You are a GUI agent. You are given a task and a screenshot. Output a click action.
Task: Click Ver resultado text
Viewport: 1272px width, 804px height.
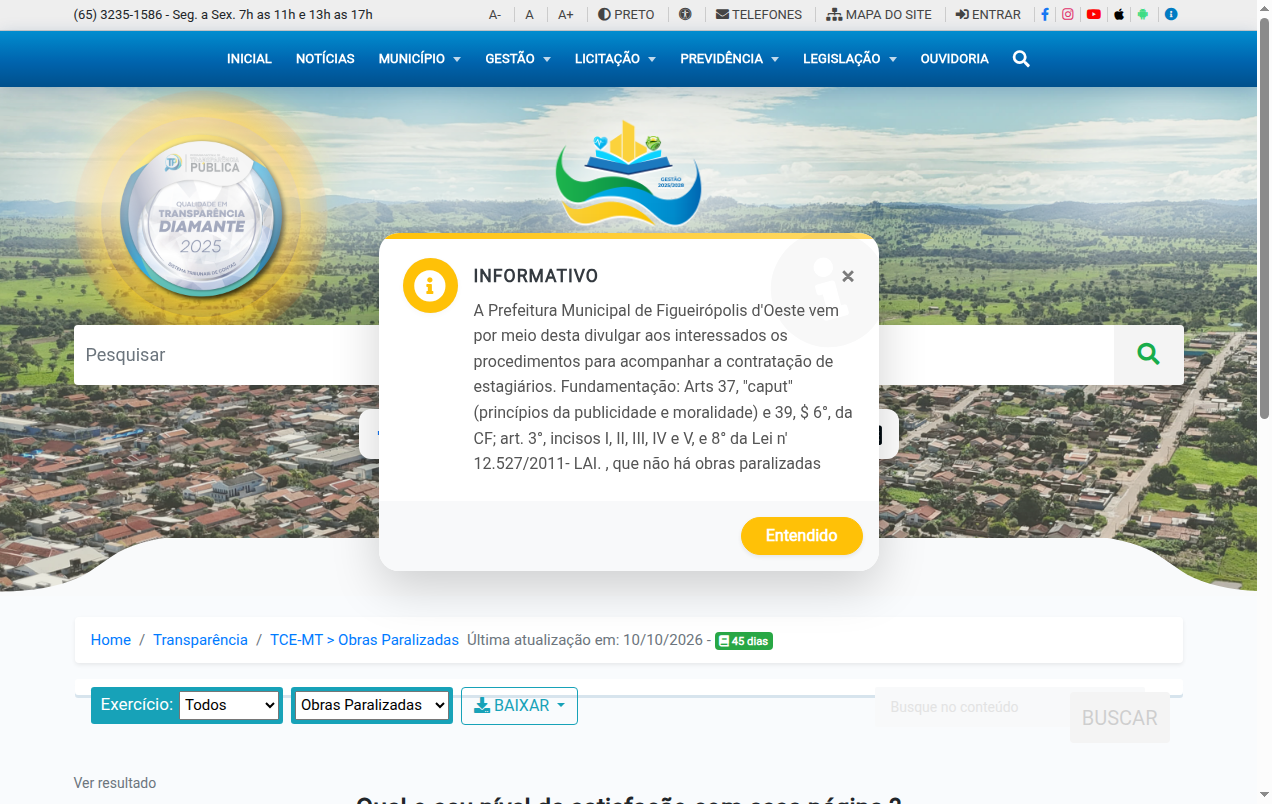(x=115, y=783)
